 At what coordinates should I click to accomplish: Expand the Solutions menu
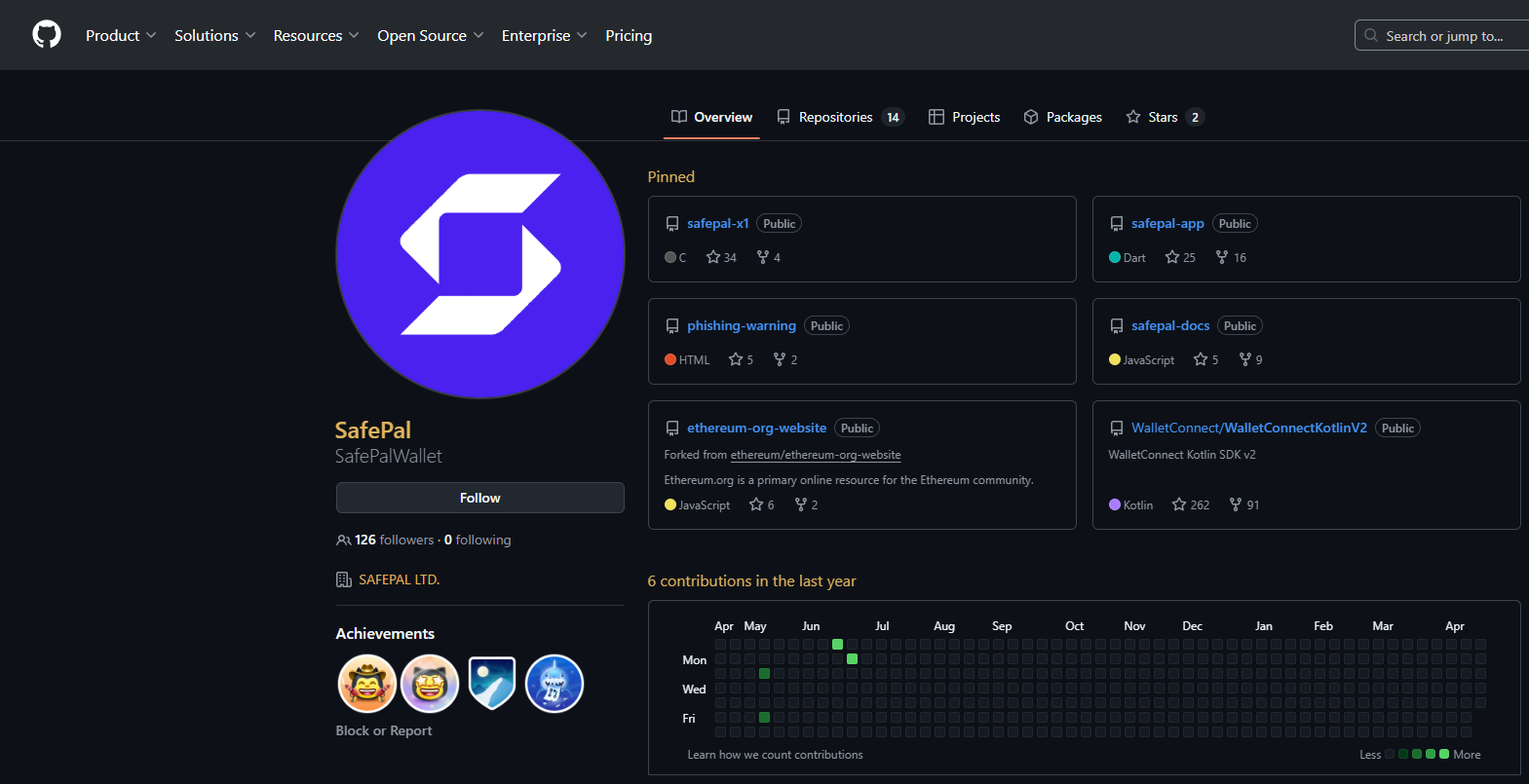click(215, 35)
